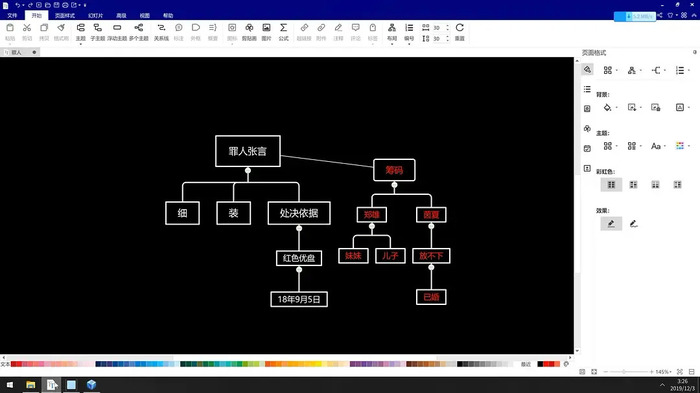Insert a 关系线 relationship line
700x393 pixels.
point(161,32)
